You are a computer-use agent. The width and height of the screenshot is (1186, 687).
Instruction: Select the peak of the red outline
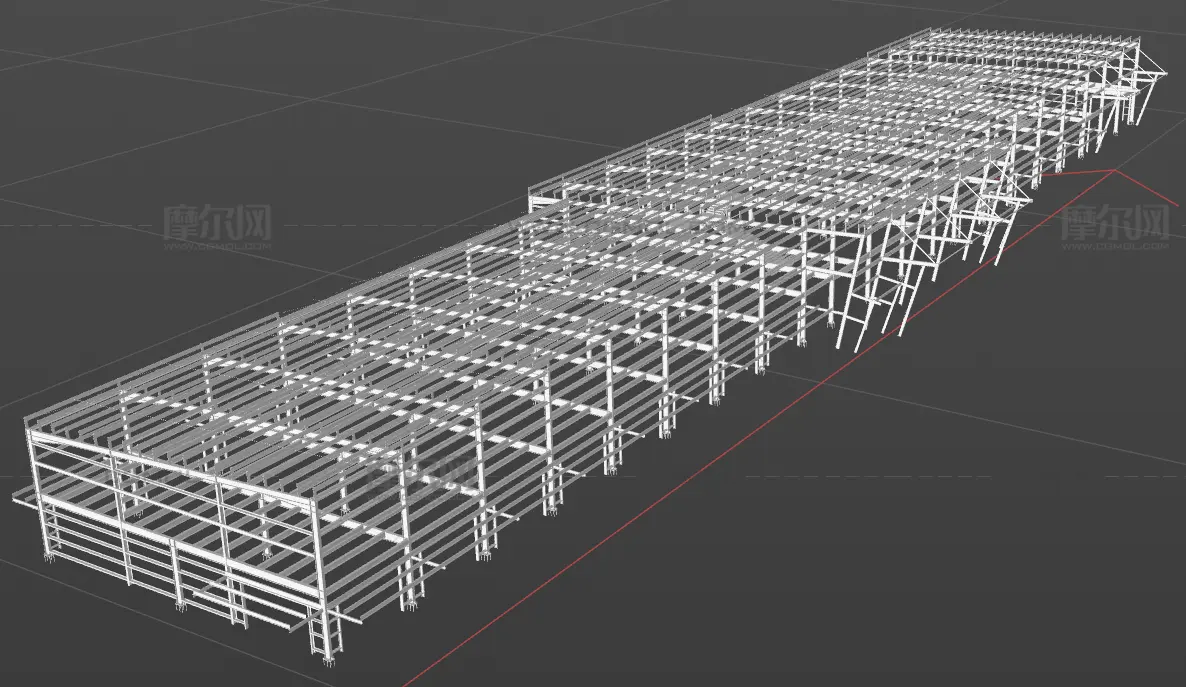point(1115,172)
